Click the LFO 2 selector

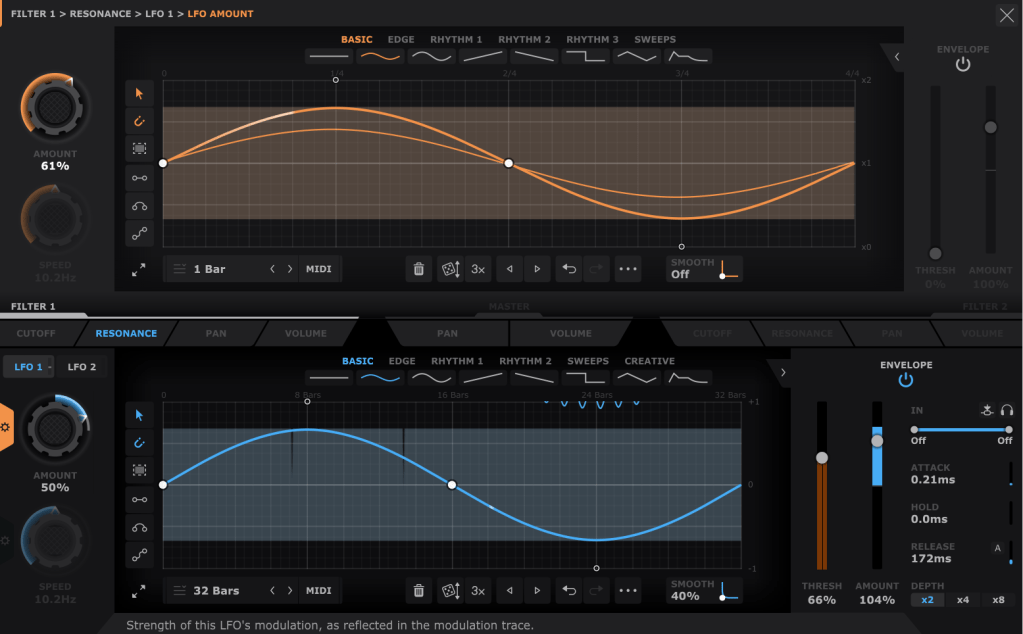82,367
